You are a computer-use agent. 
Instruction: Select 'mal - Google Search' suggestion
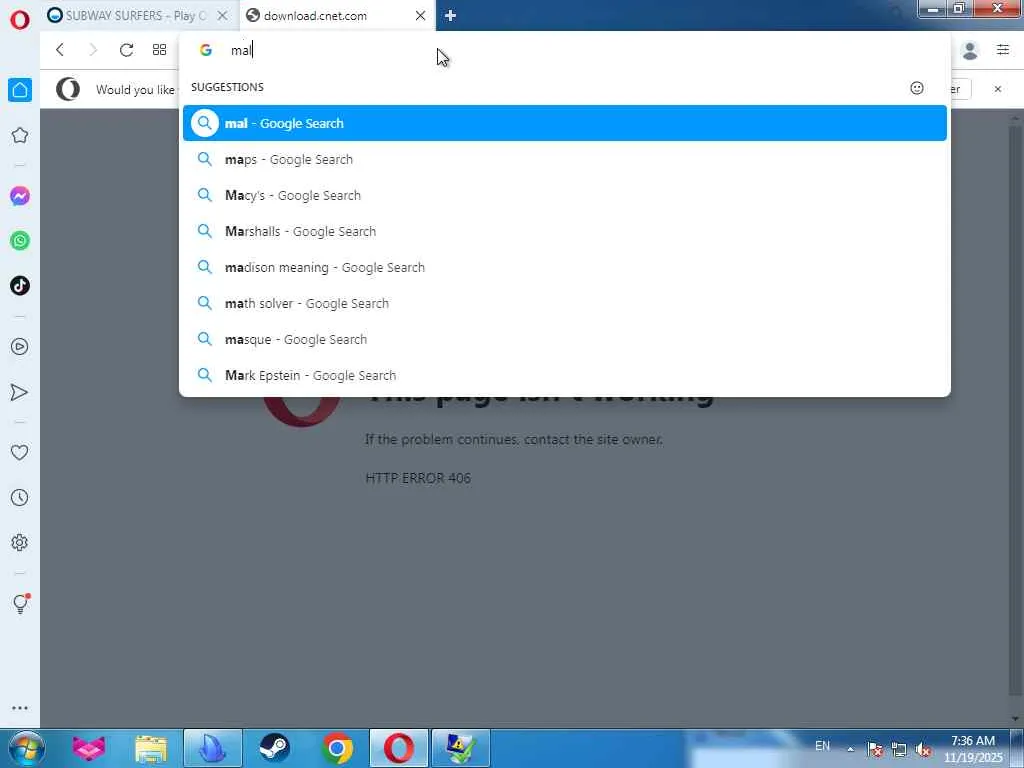pos(565,123)
